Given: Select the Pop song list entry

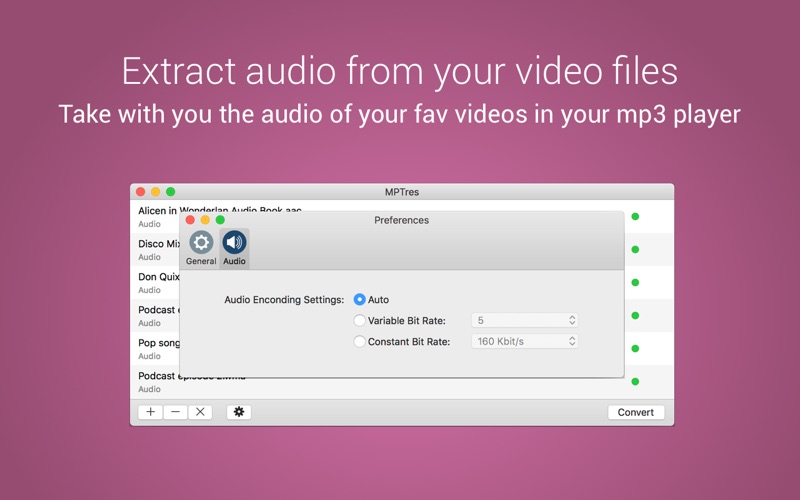Looking at the screenshot, I should click(155, 348).
